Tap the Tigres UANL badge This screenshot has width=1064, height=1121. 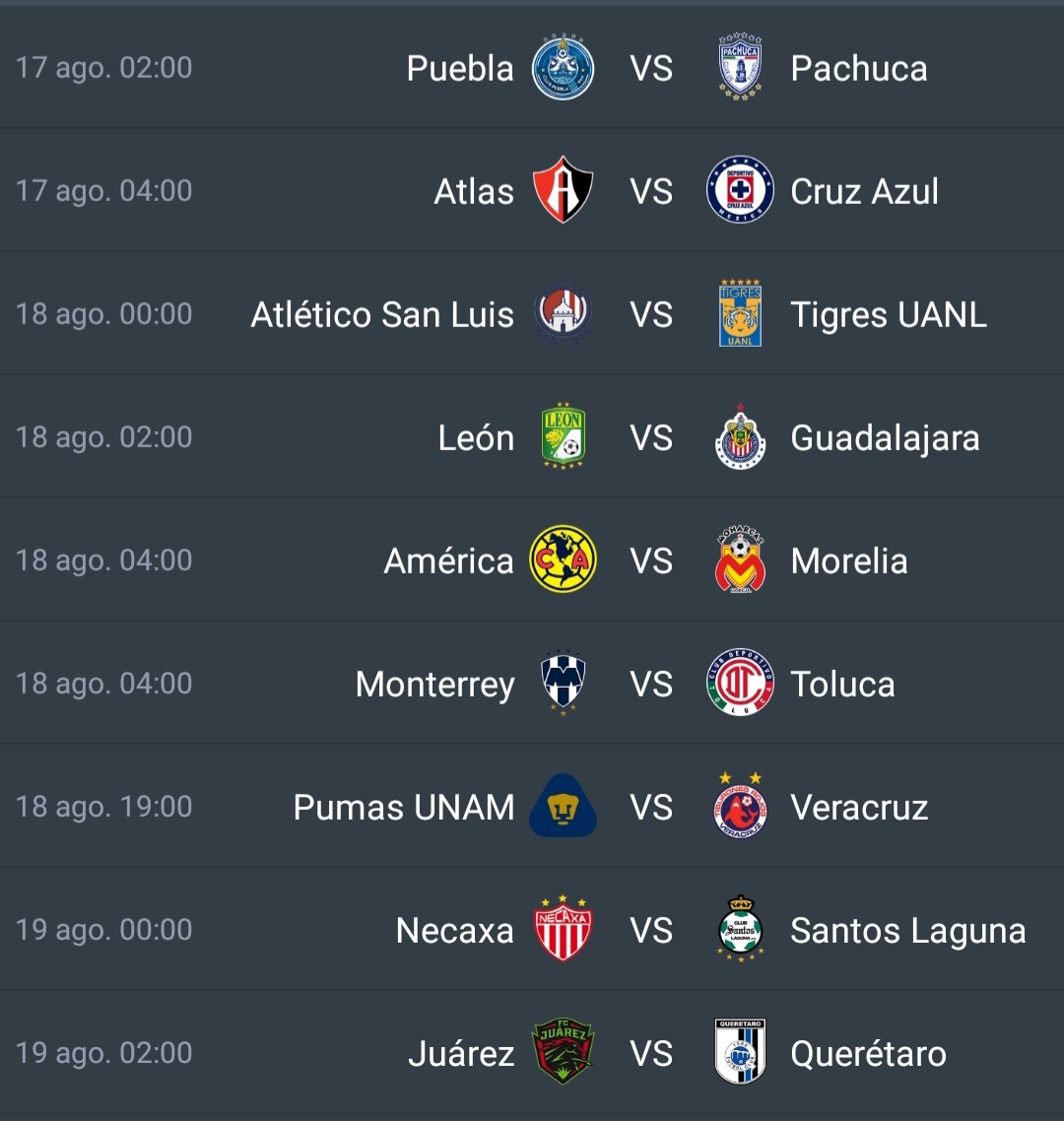coord(740,313)
